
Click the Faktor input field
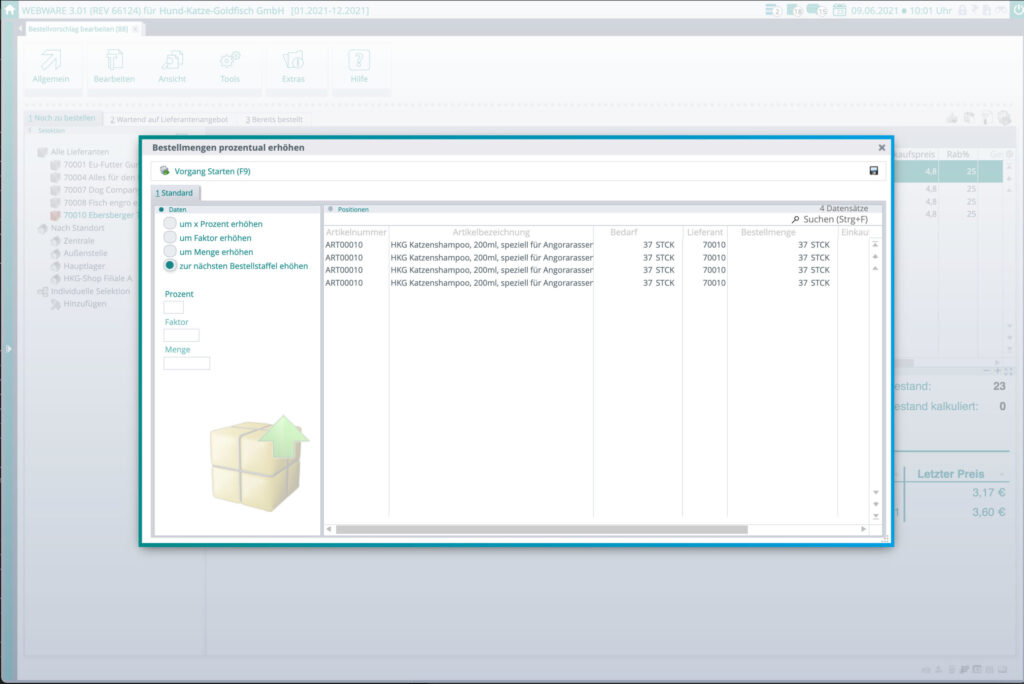181,335
